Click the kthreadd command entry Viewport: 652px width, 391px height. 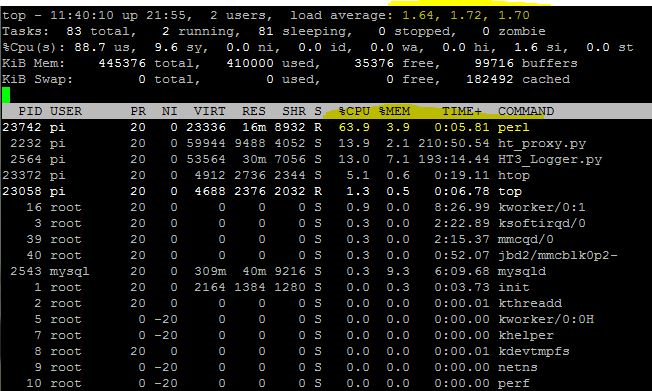pyautogui.click(x=530, y=303)
